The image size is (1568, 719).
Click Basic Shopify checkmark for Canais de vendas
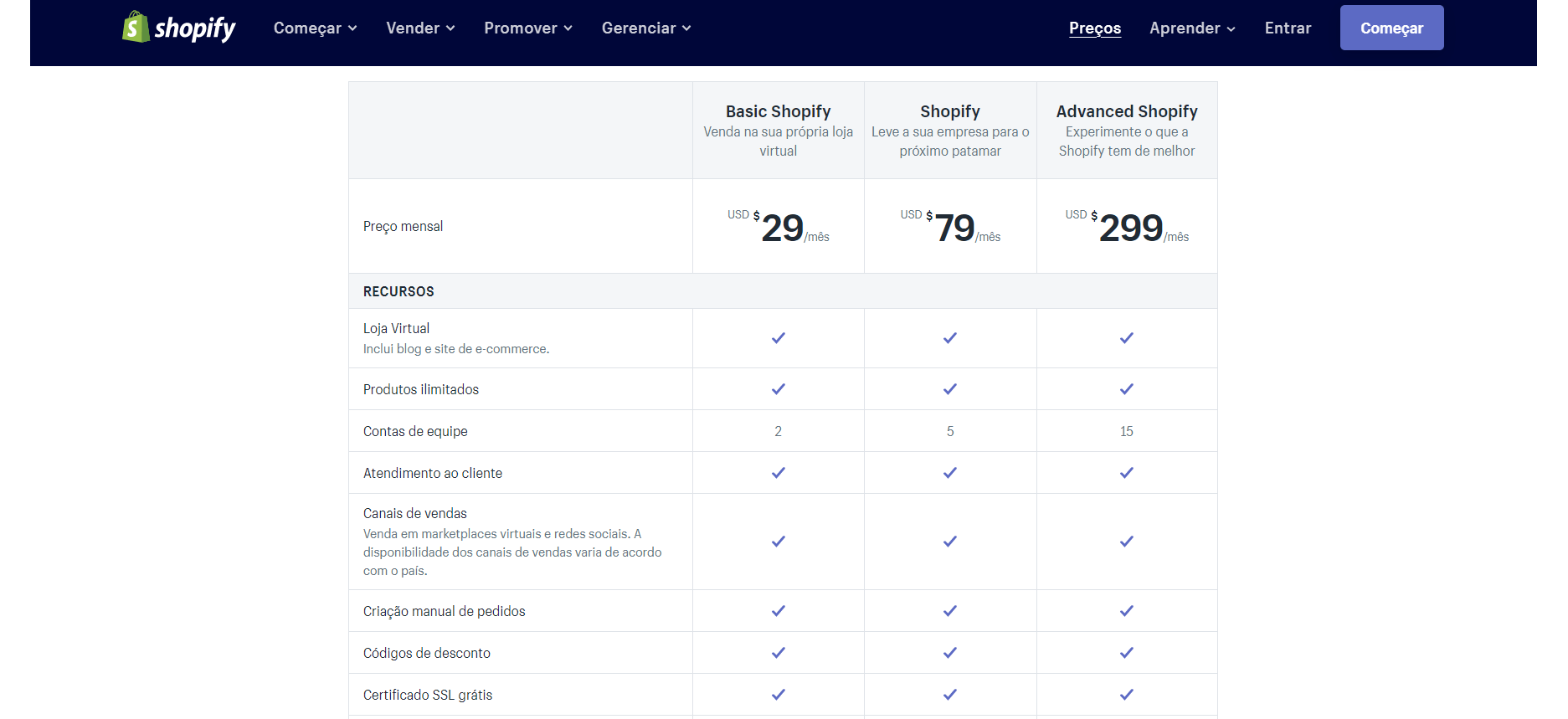(778, 542)
